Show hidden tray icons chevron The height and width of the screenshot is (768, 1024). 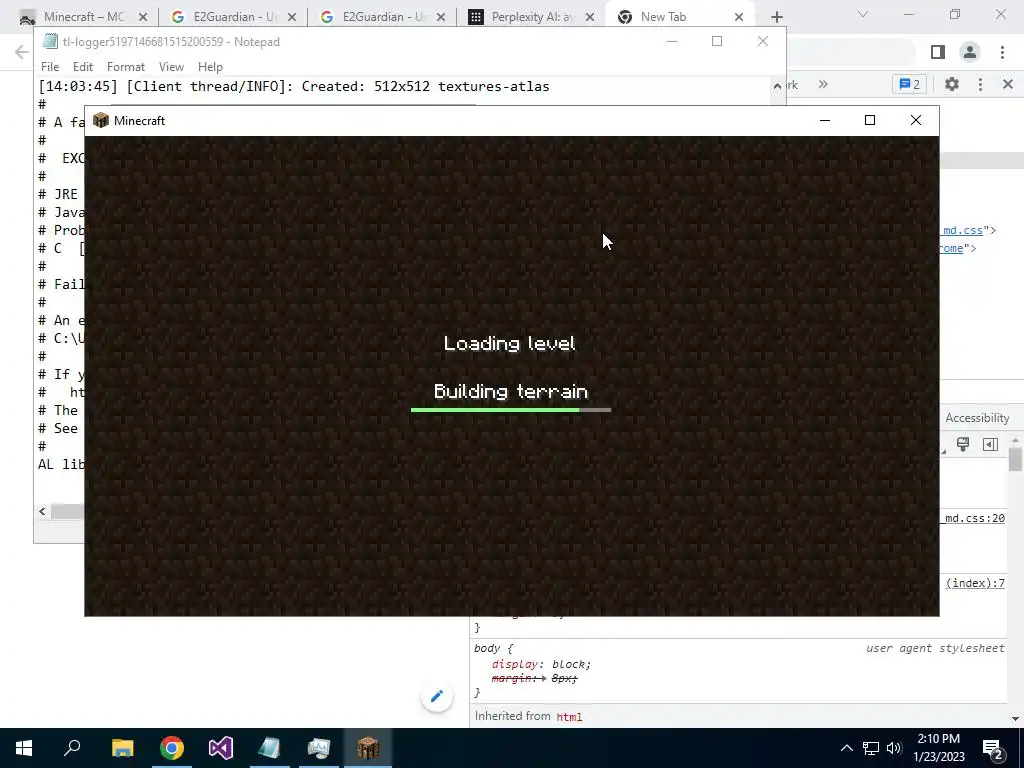(x=846, y=748)
